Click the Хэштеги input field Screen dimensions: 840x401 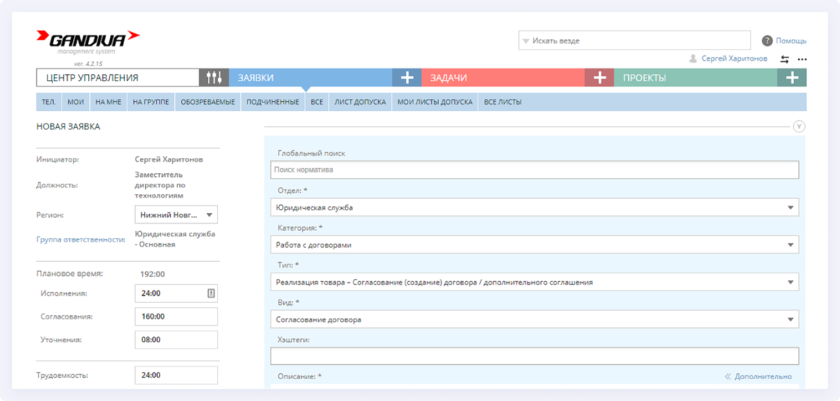click(534, 356)
